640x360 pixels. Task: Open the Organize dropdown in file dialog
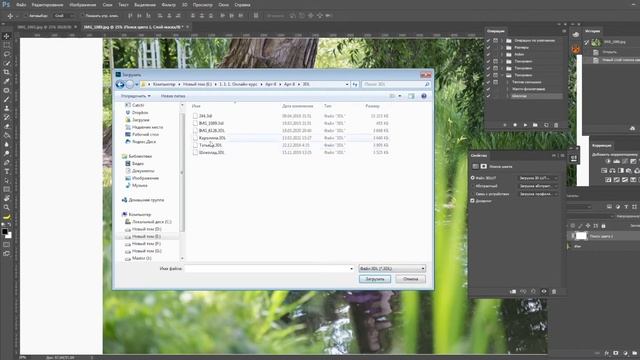136,96
